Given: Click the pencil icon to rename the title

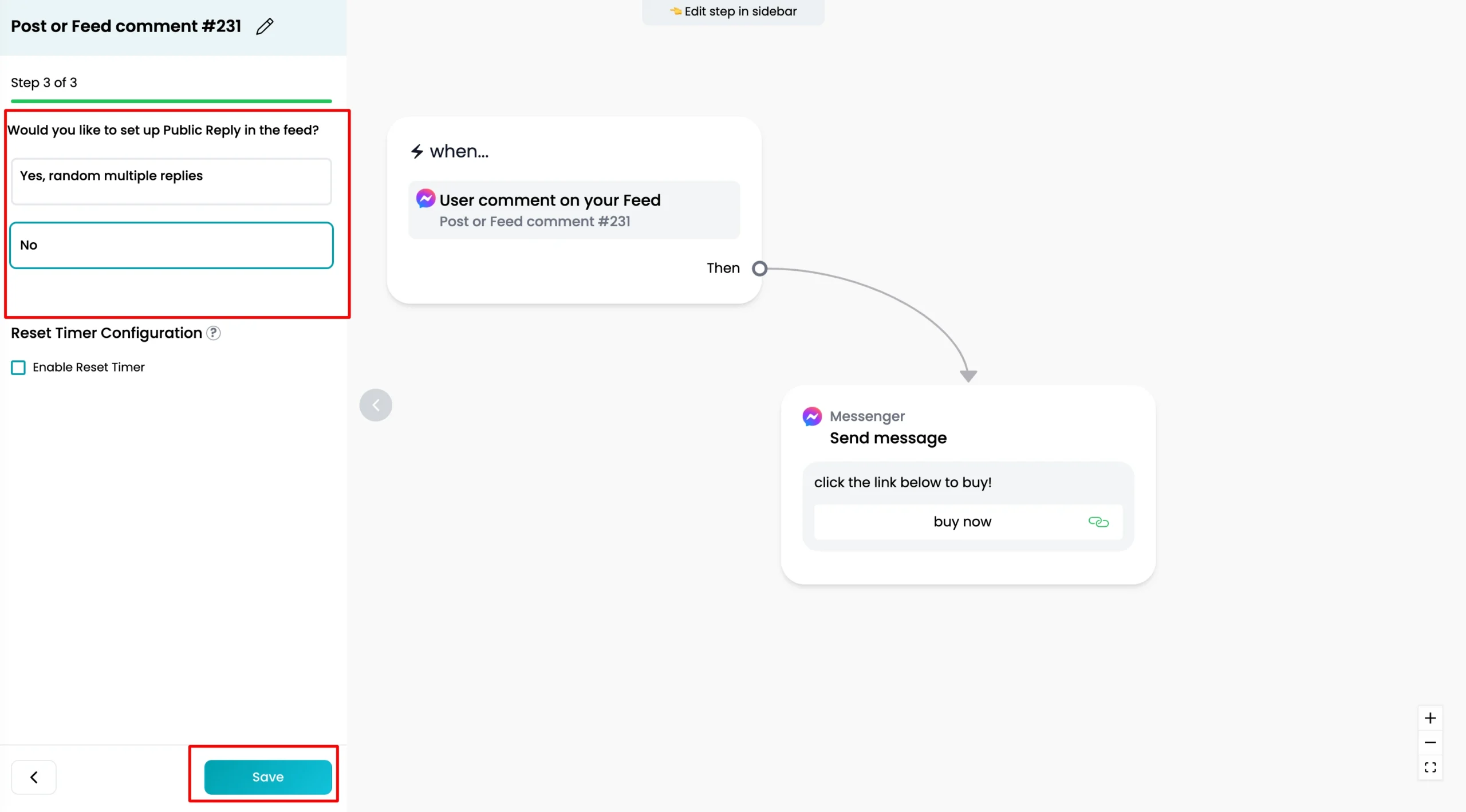Looking at the screenshot, I should 265,26.
